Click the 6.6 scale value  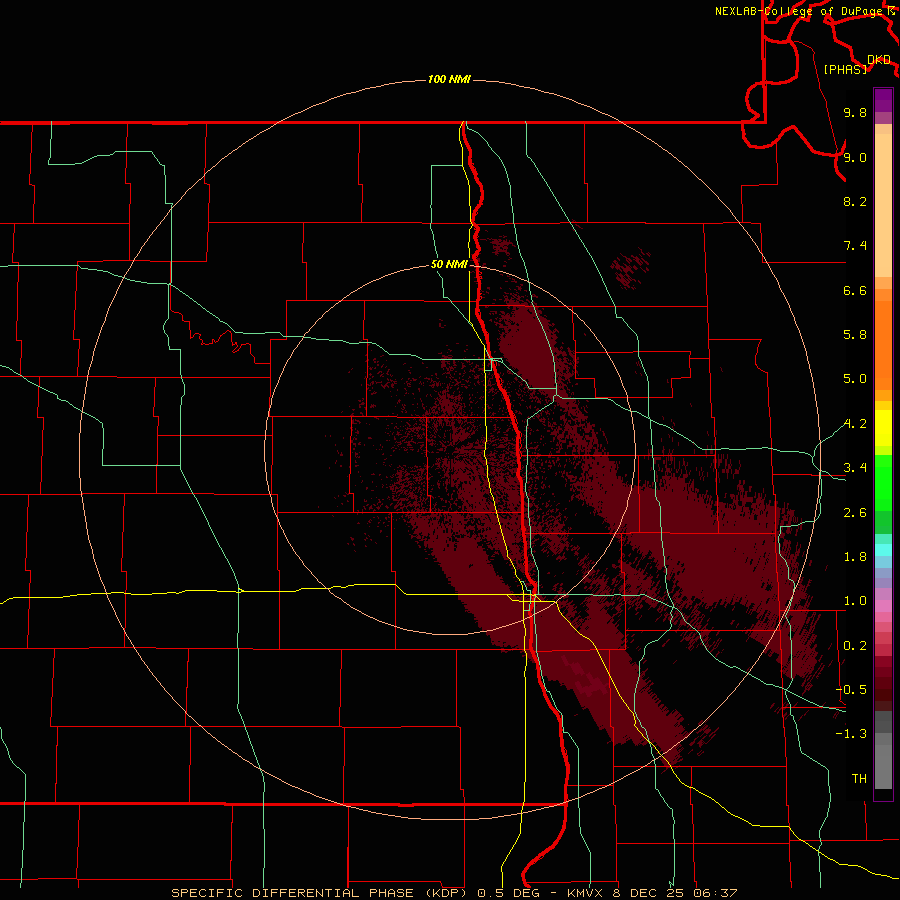tap(855, 290)
